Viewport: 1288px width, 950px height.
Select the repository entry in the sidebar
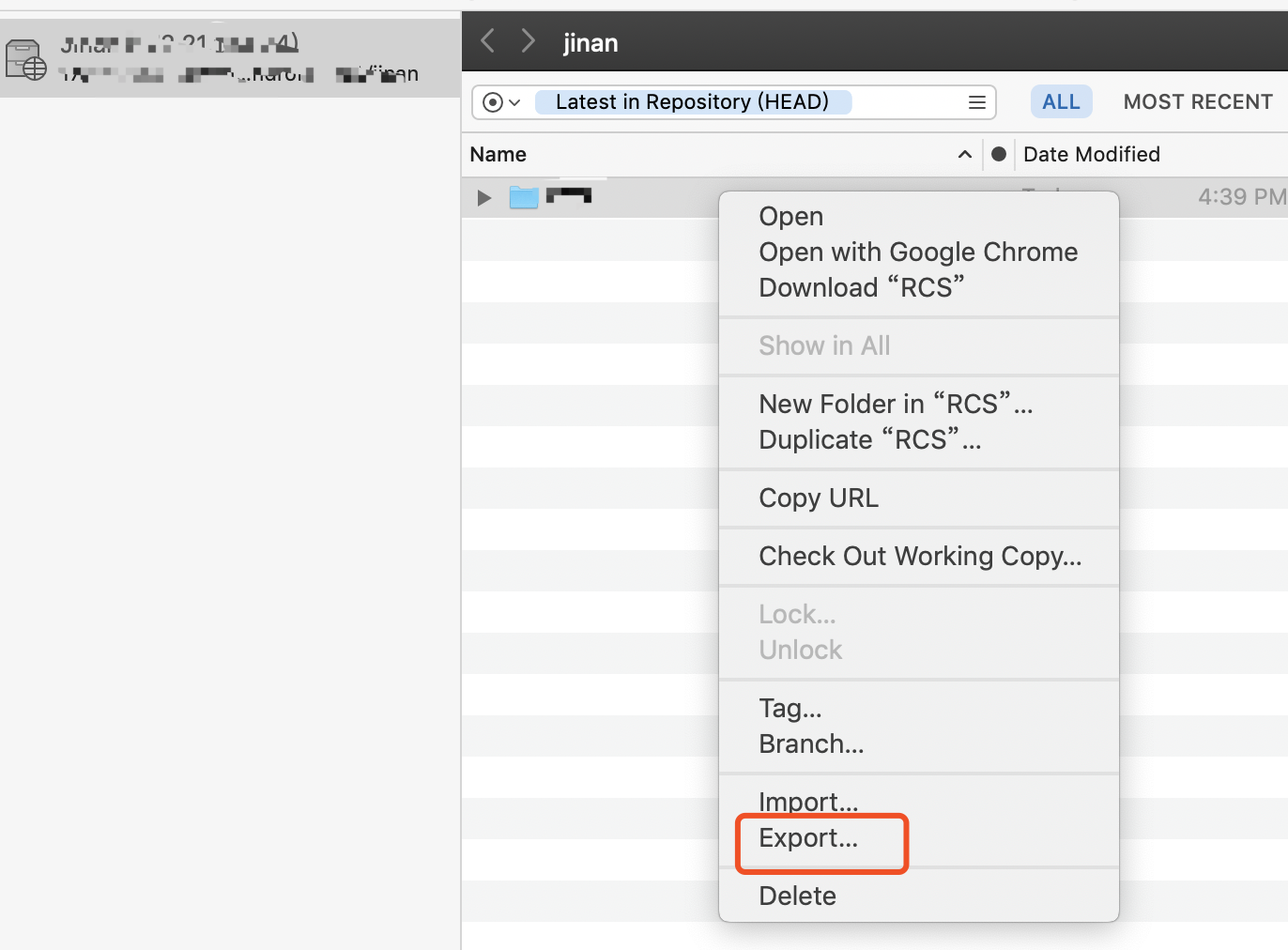coord(230,58)
